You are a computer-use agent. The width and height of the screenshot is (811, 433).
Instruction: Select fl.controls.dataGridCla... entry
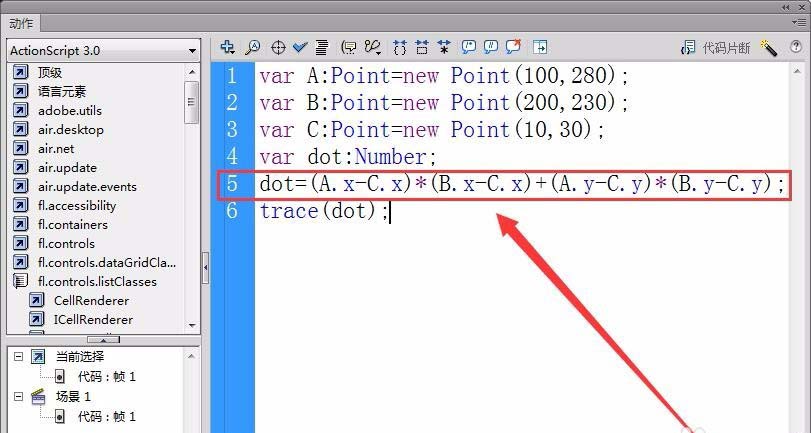click(x=107, y=263)
